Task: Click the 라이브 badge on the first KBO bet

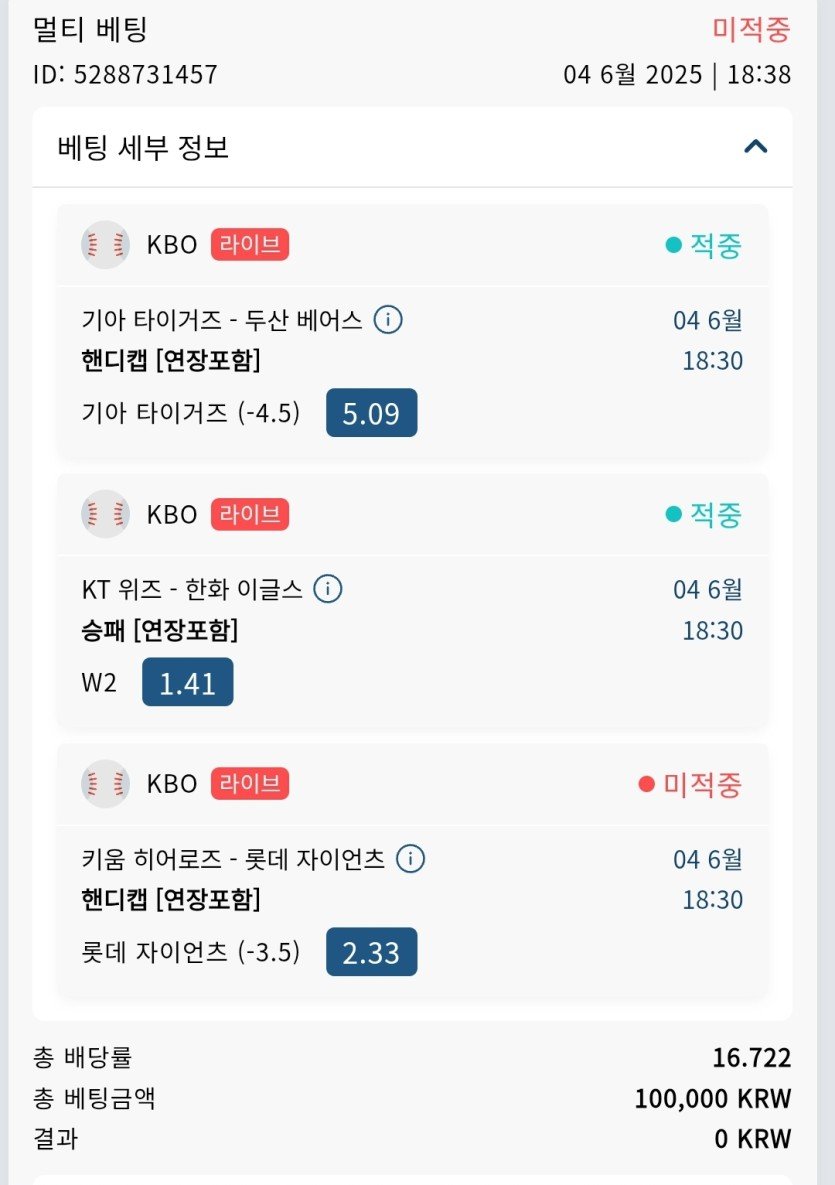Action: (249, 245)
